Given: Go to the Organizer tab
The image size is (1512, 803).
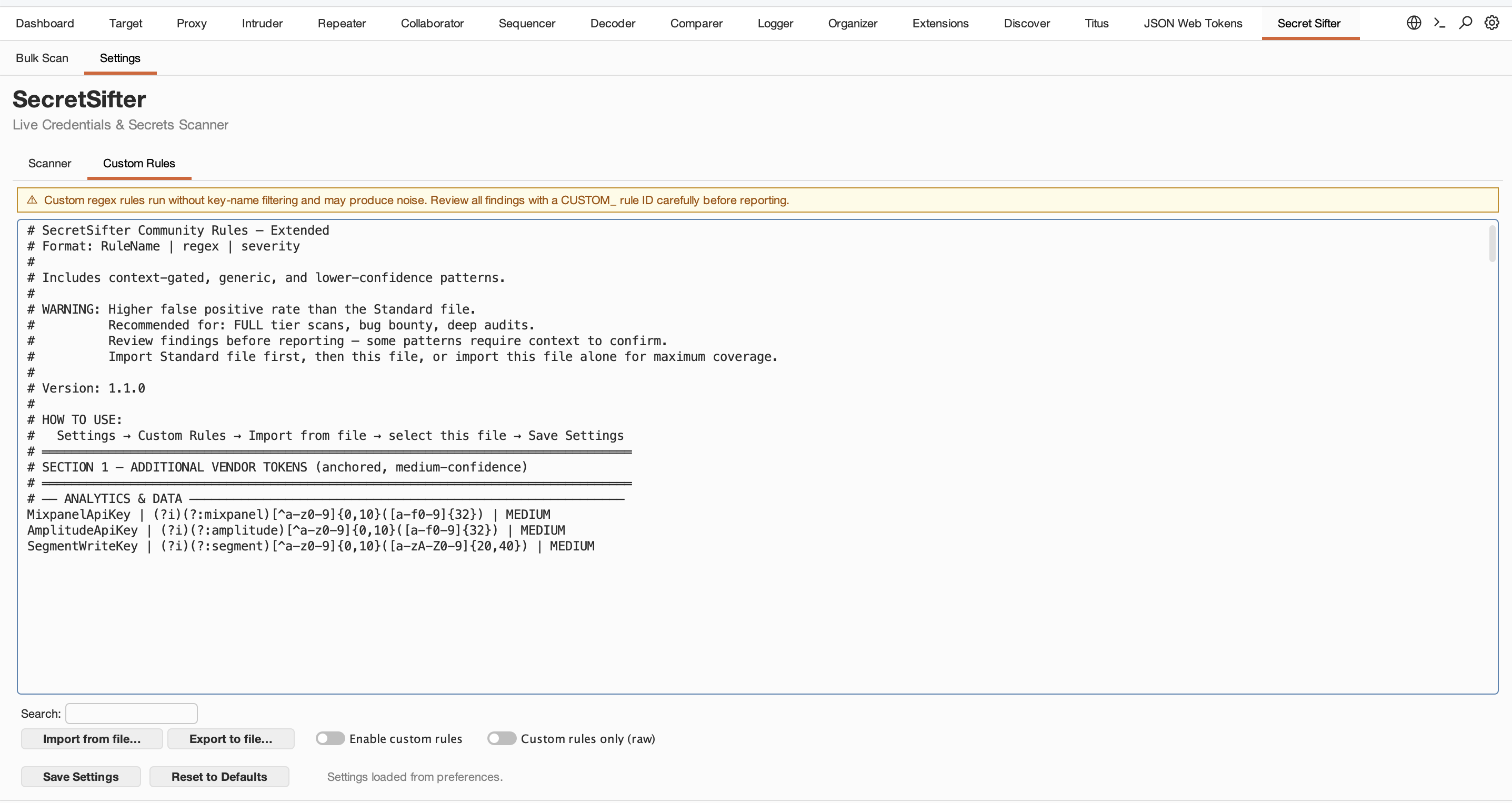Looking at the screenshot, I should [853, 23].
